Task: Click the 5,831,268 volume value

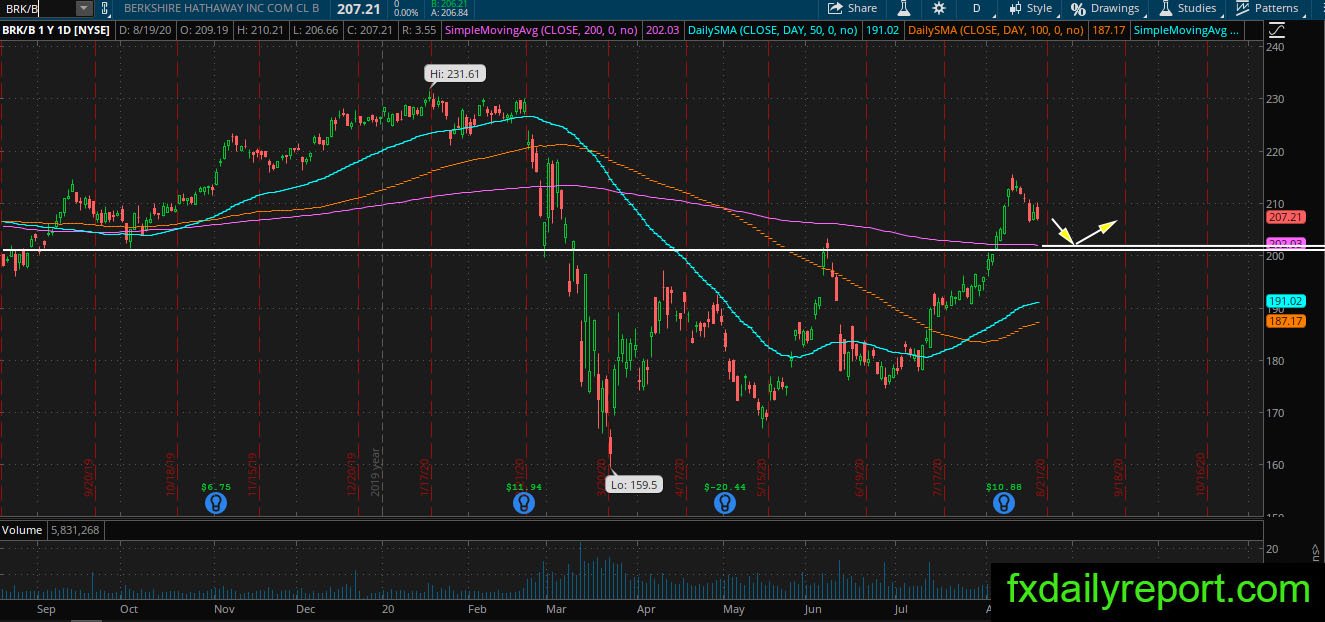Action: 73,530
